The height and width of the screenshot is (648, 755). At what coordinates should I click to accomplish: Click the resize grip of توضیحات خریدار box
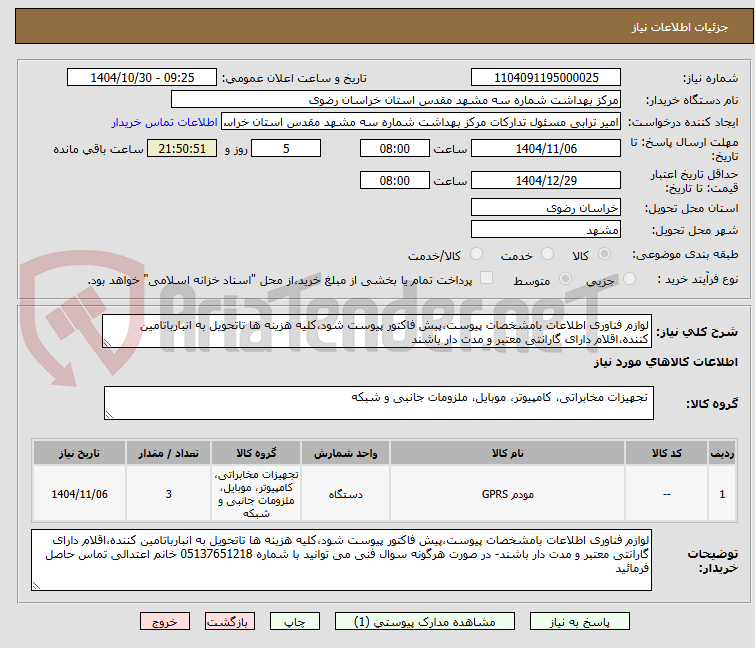coord(37,585)
